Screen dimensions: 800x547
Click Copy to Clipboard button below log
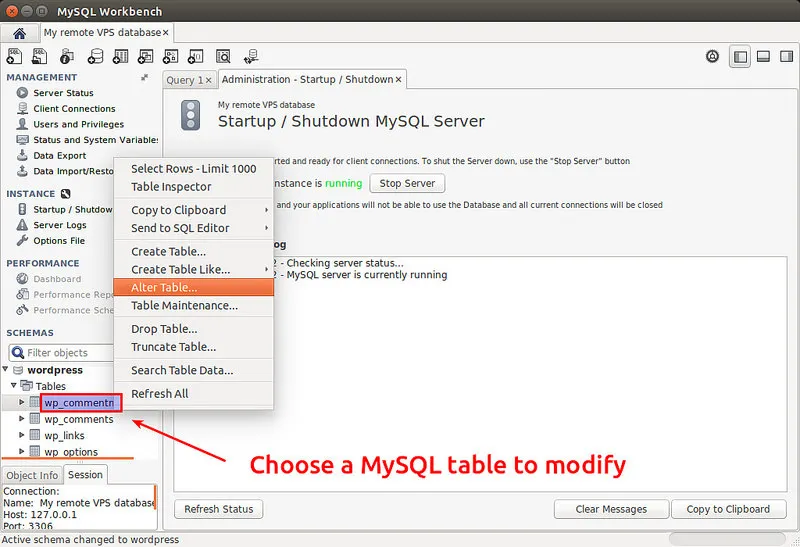point(728,509)
